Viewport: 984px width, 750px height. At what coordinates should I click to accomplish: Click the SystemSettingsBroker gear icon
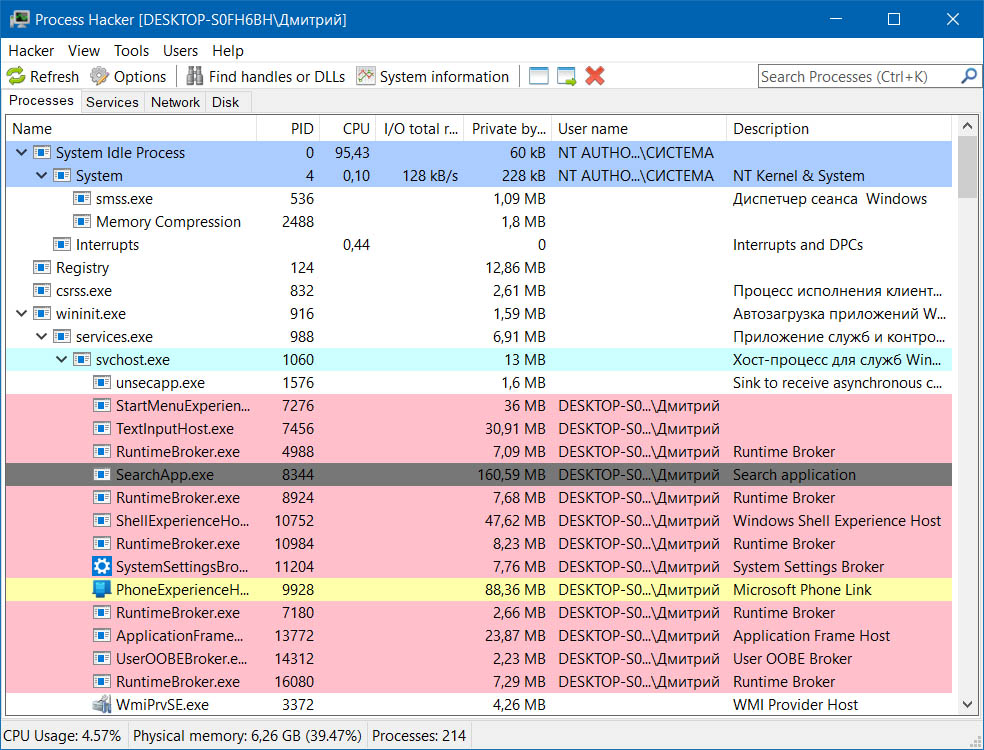[x=102, y=567]
